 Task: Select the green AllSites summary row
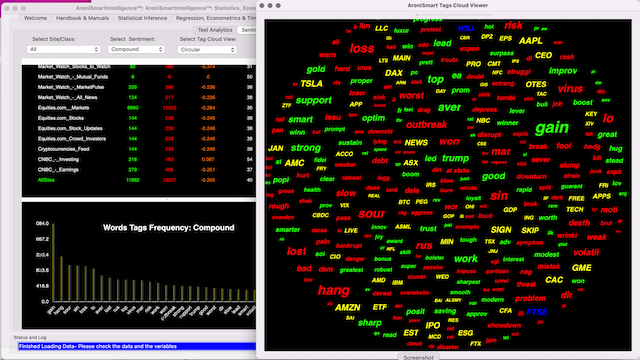139,180
